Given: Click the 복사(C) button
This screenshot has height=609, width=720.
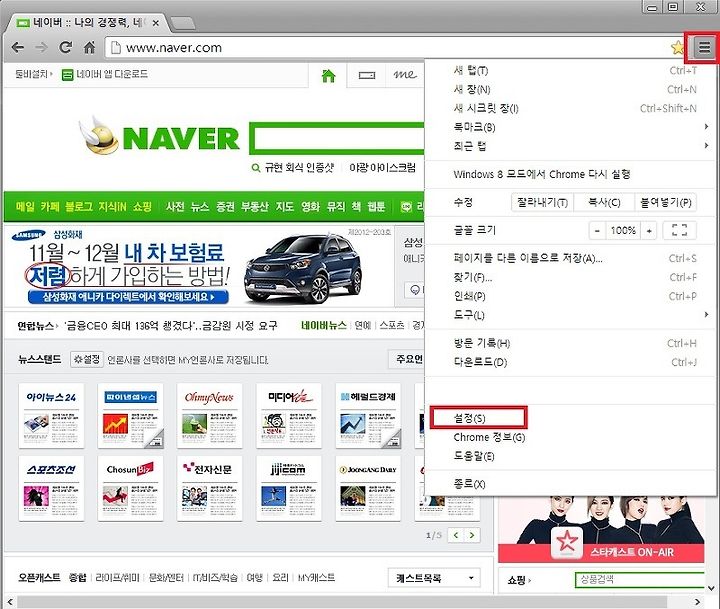Looking at the screenshot, I should pyautogui.click(x=604, y=203).
